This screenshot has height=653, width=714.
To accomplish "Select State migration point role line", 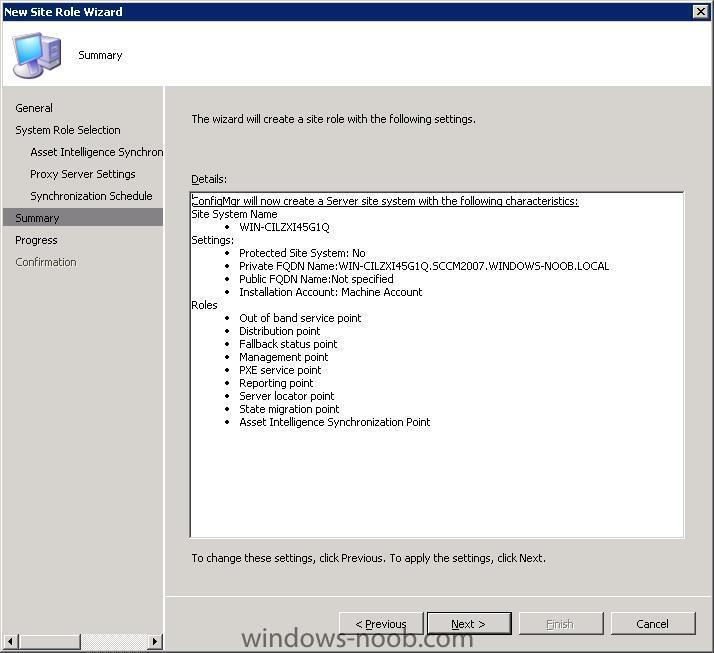I will (x=289, y=409).
